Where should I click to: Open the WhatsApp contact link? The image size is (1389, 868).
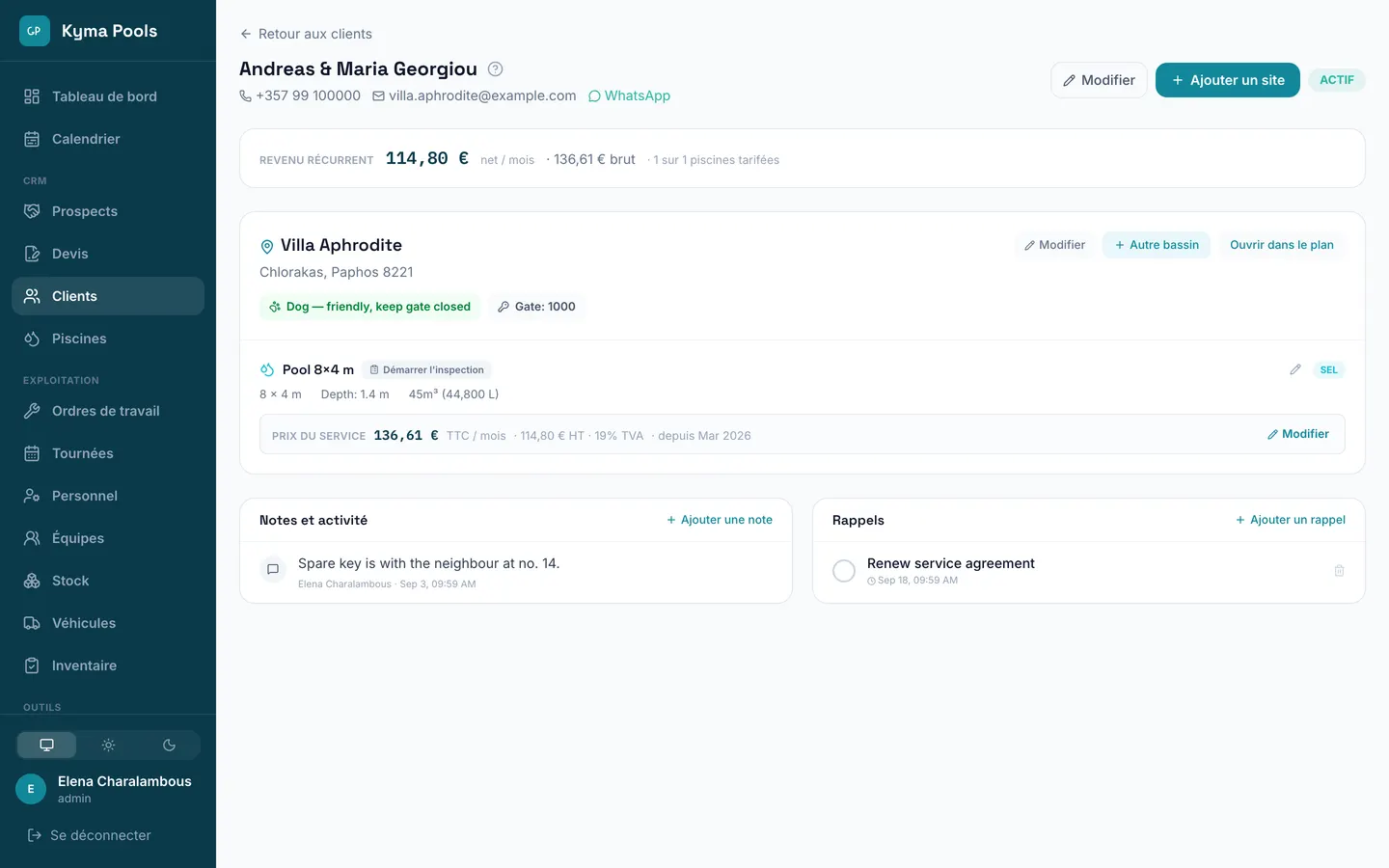click(x=629, y=95)
